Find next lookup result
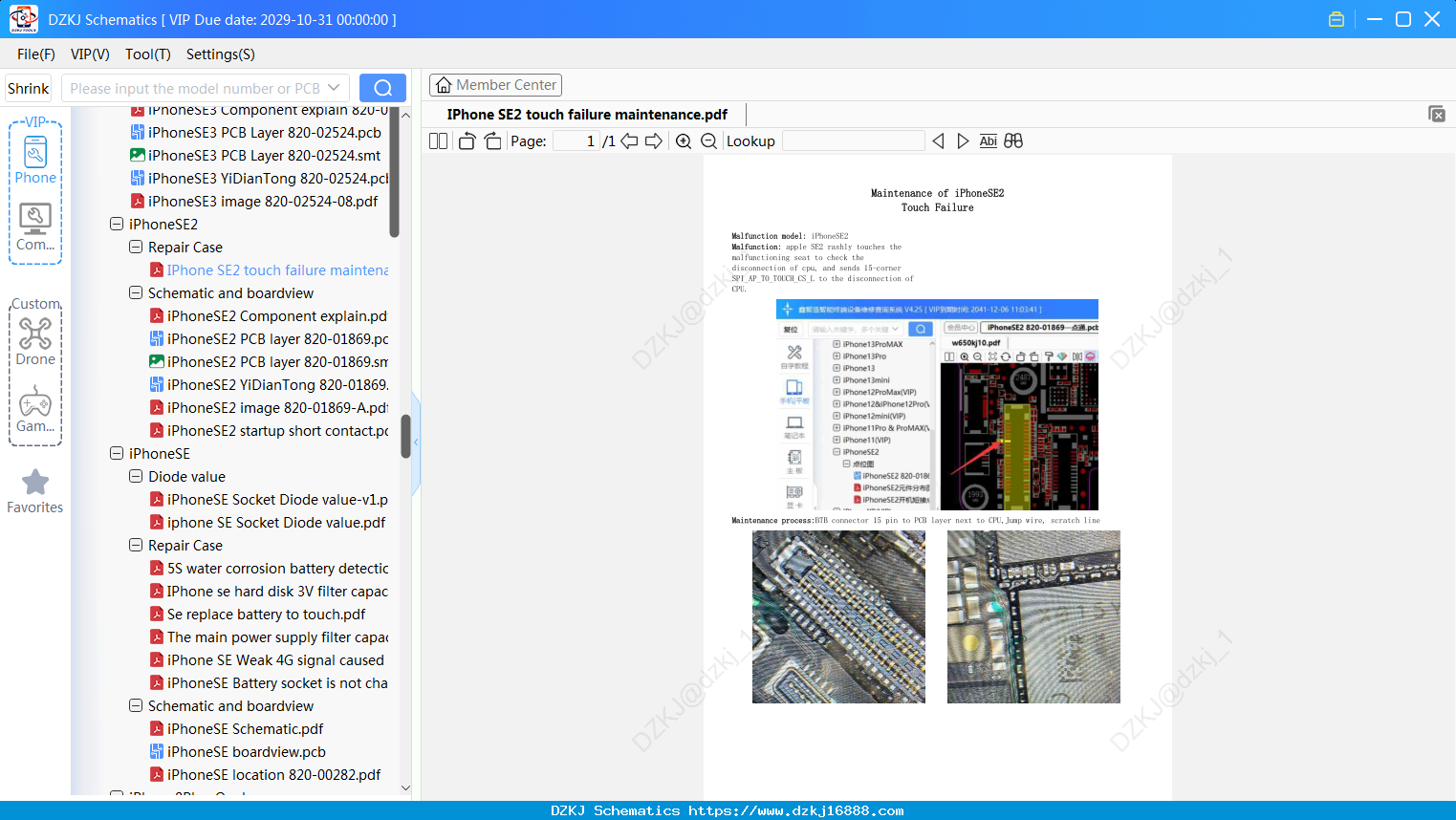Screen dimensions: 1456x820 click(963, 141)
